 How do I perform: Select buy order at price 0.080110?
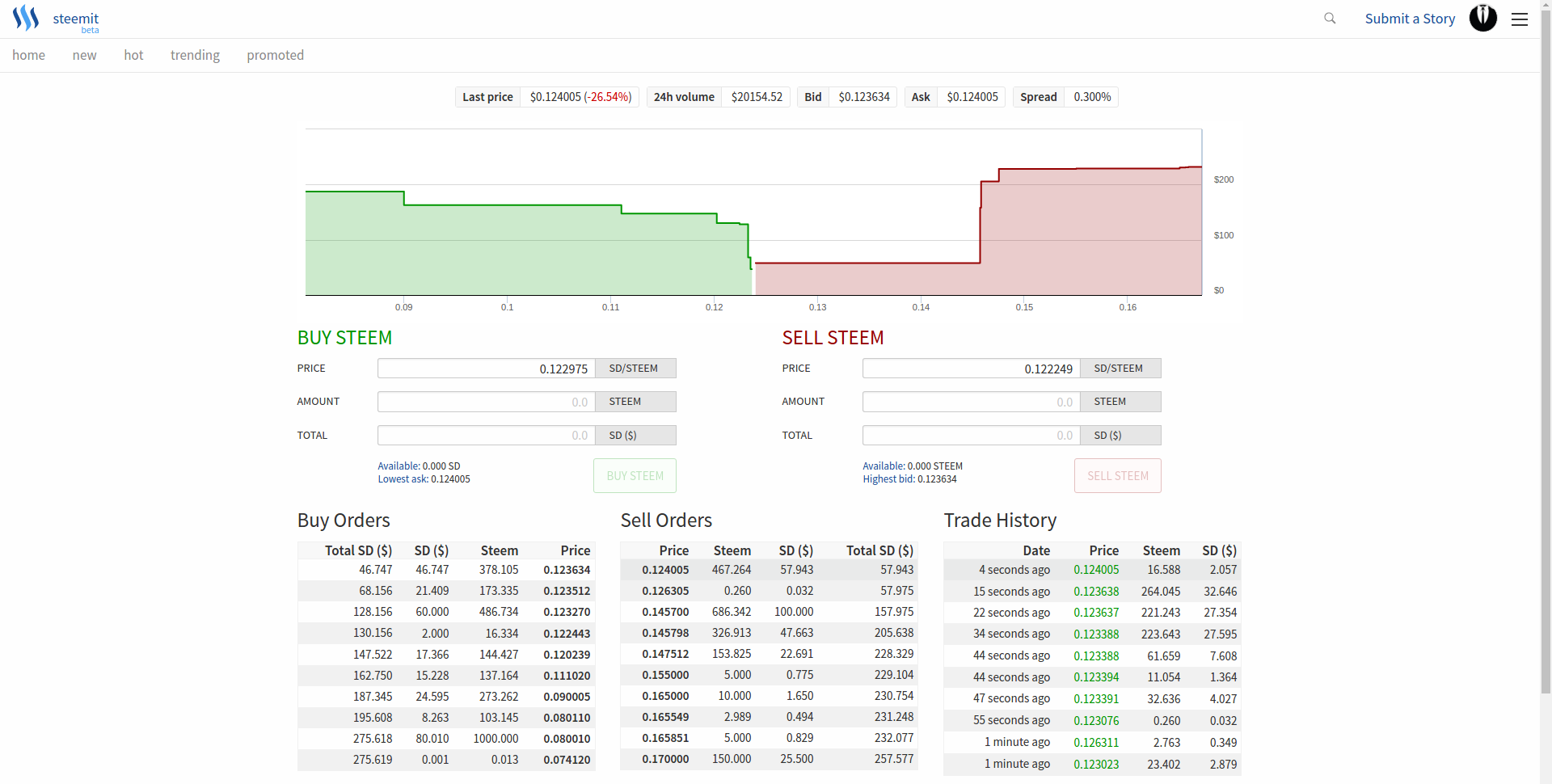coord(446,718)
